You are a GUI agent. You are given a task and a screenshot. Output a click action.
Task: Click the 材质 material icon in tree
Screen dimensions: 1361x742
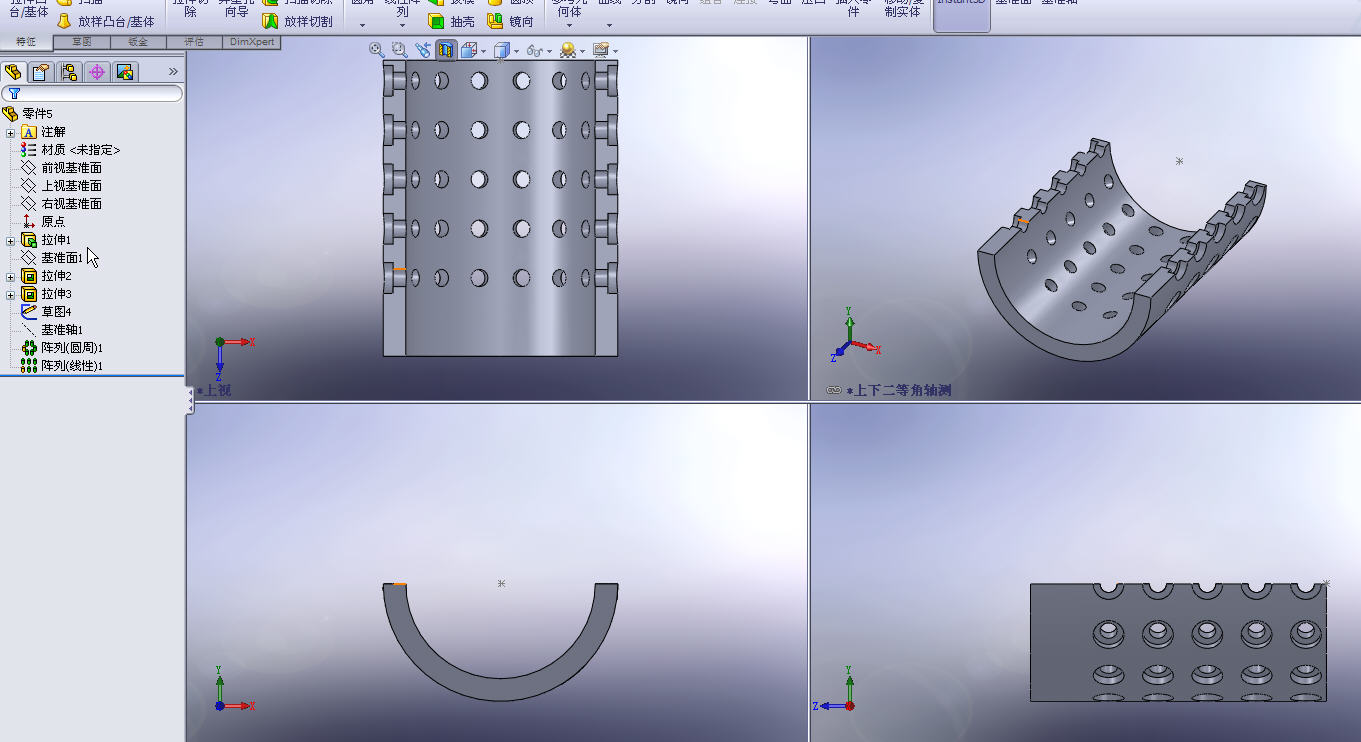coord(28,150)
